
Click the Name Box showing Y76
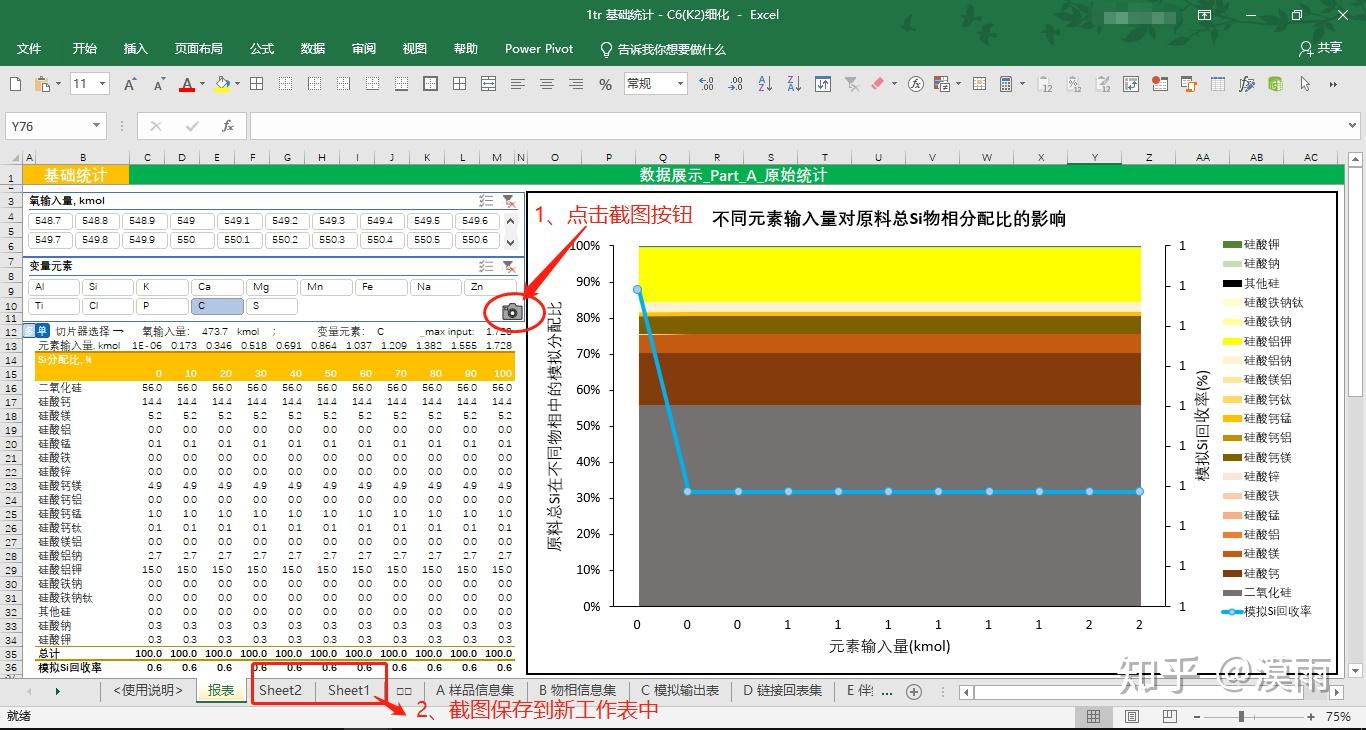[x=49, y=126]
